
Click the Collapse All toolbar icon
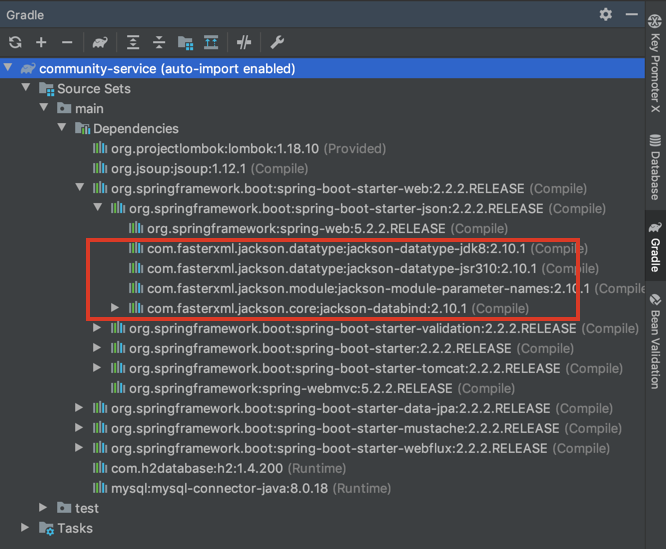click(159, 42)
